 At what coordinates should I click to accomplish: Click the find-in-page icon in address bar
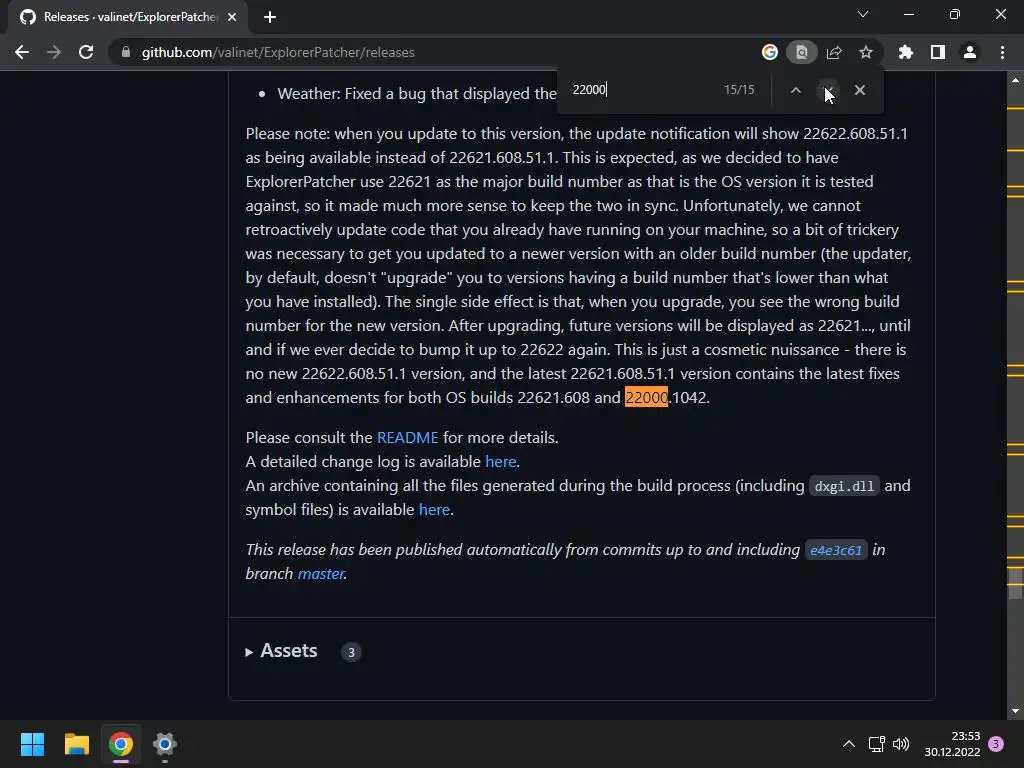coord(801,52)
